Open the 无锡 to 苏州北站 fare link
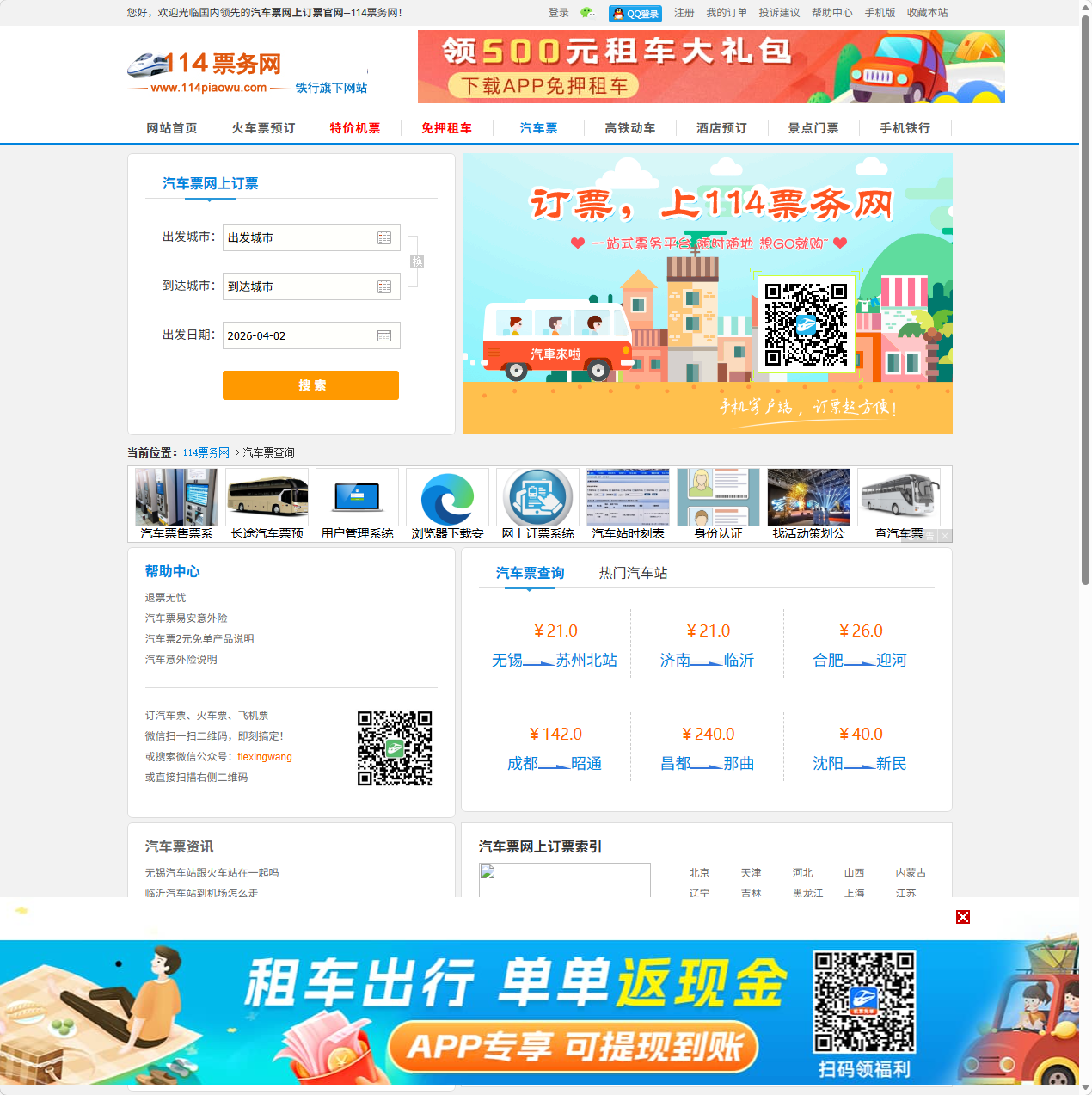1092x1095 pixels. point(554,661)
